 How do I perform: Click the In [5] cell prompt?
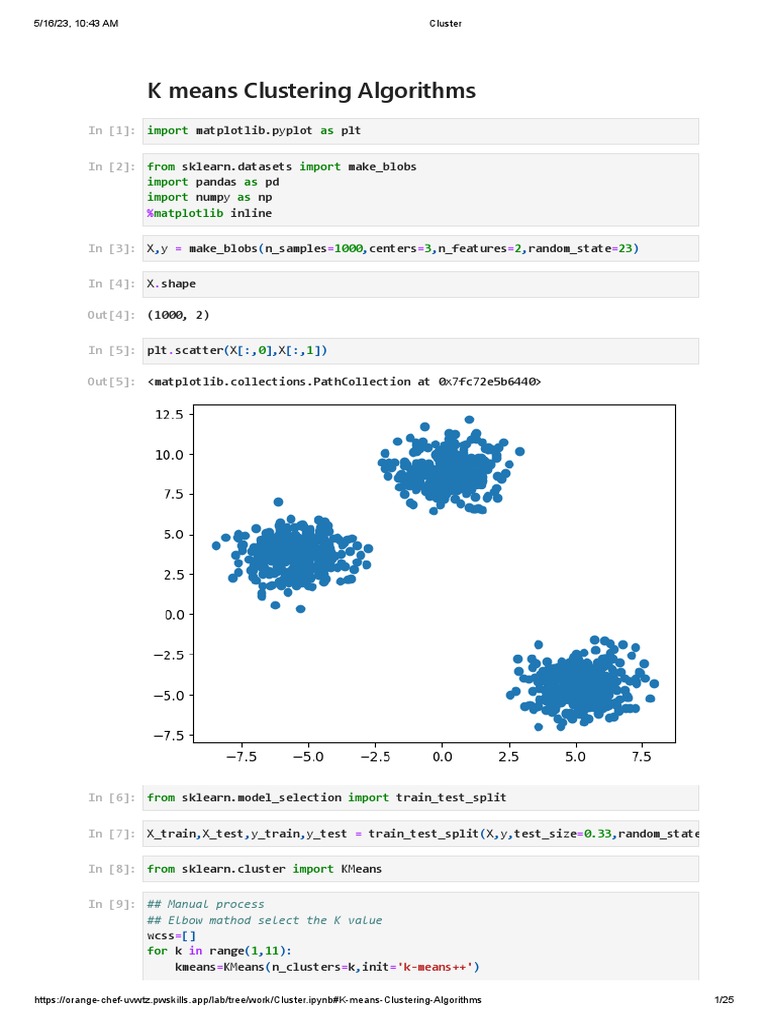click(112, 350)
